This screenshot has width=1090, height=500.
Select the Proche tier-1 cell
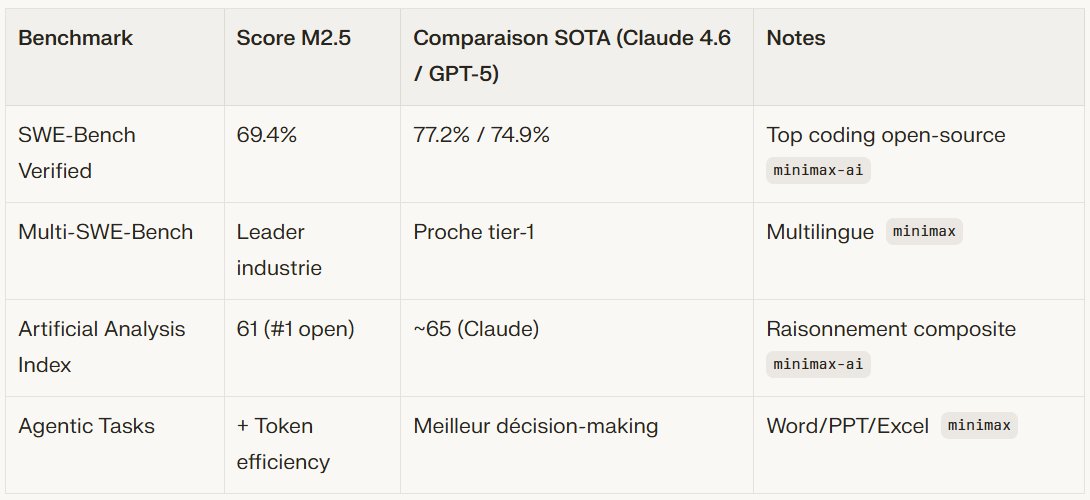click(474, 232)
